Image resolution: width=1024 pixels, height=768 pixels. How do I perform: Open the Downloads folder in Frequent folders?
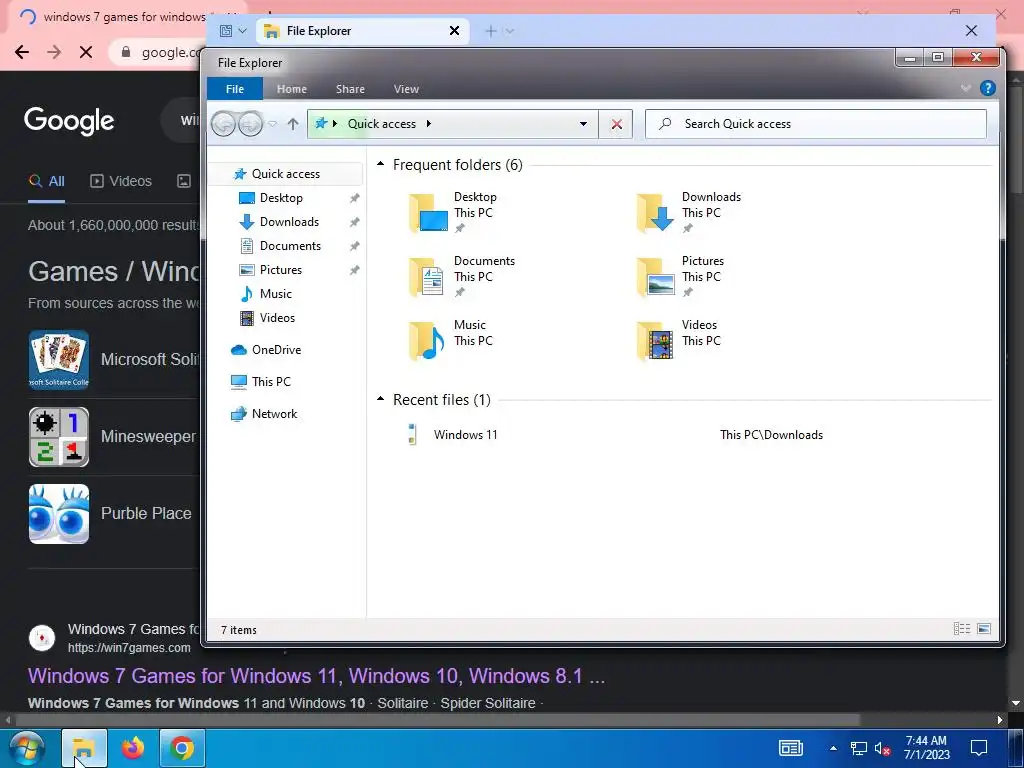(689, 212)
